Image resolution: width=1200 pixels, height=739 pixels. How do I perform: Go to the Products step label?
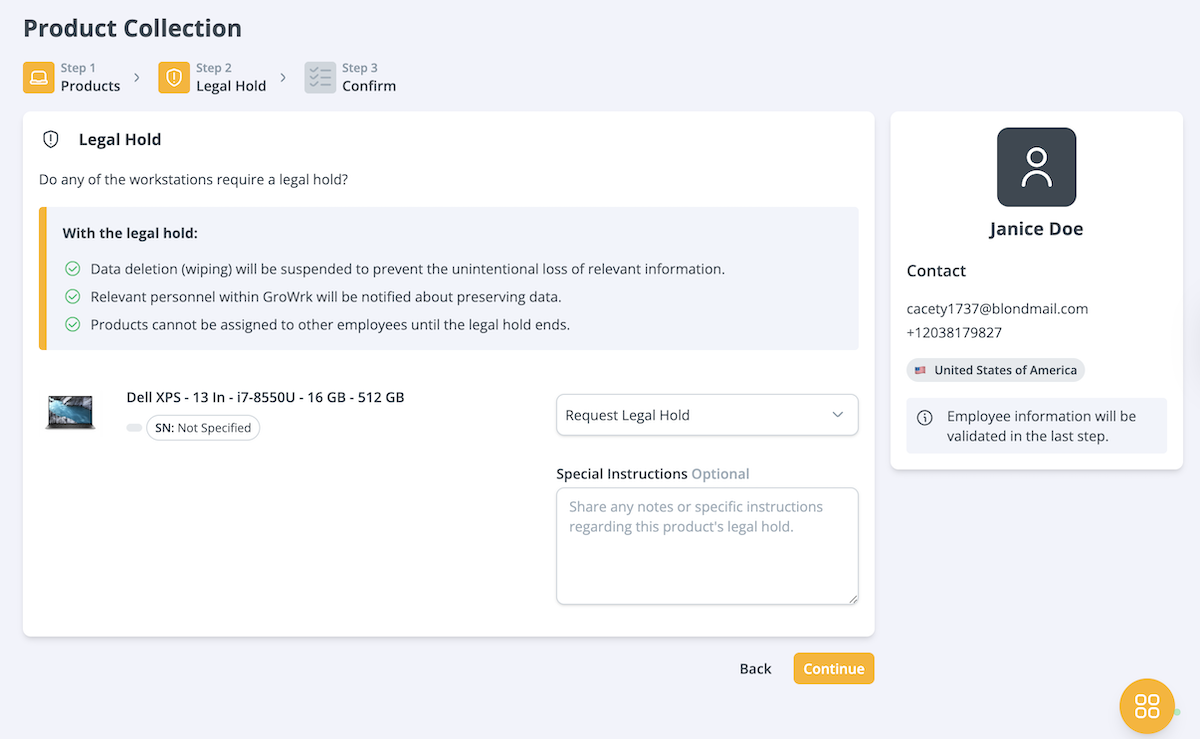pos(90,86)
